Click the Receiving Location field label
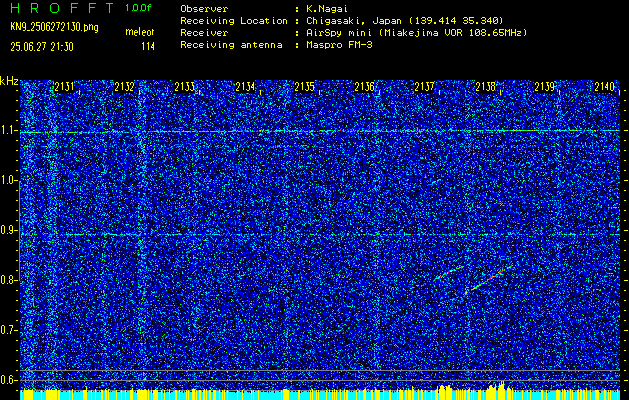This screenshot has width=629, height=400. [234, 21]
